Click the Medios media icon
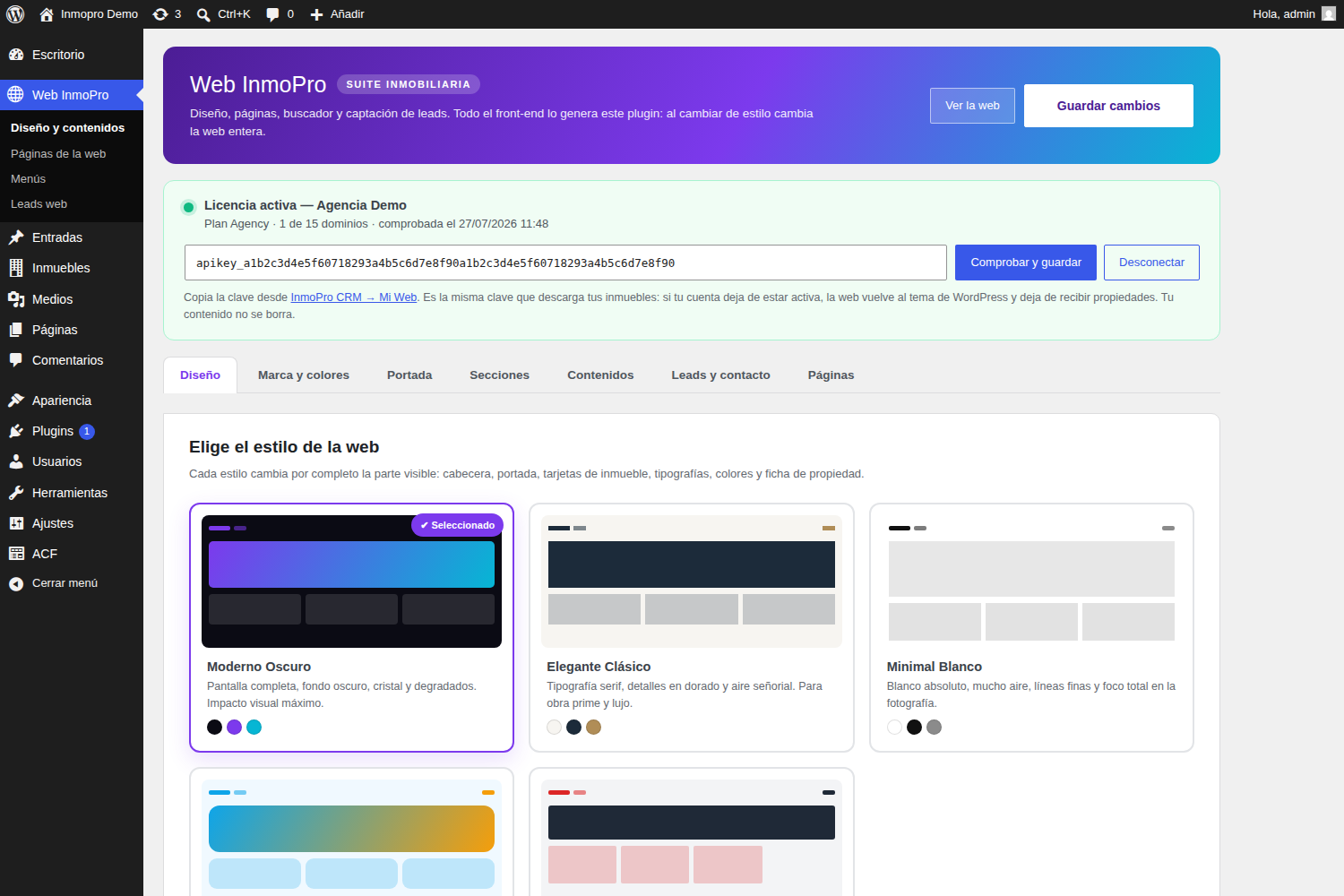1344x896 pixels. pyautogui.click(x=16, y=299)
